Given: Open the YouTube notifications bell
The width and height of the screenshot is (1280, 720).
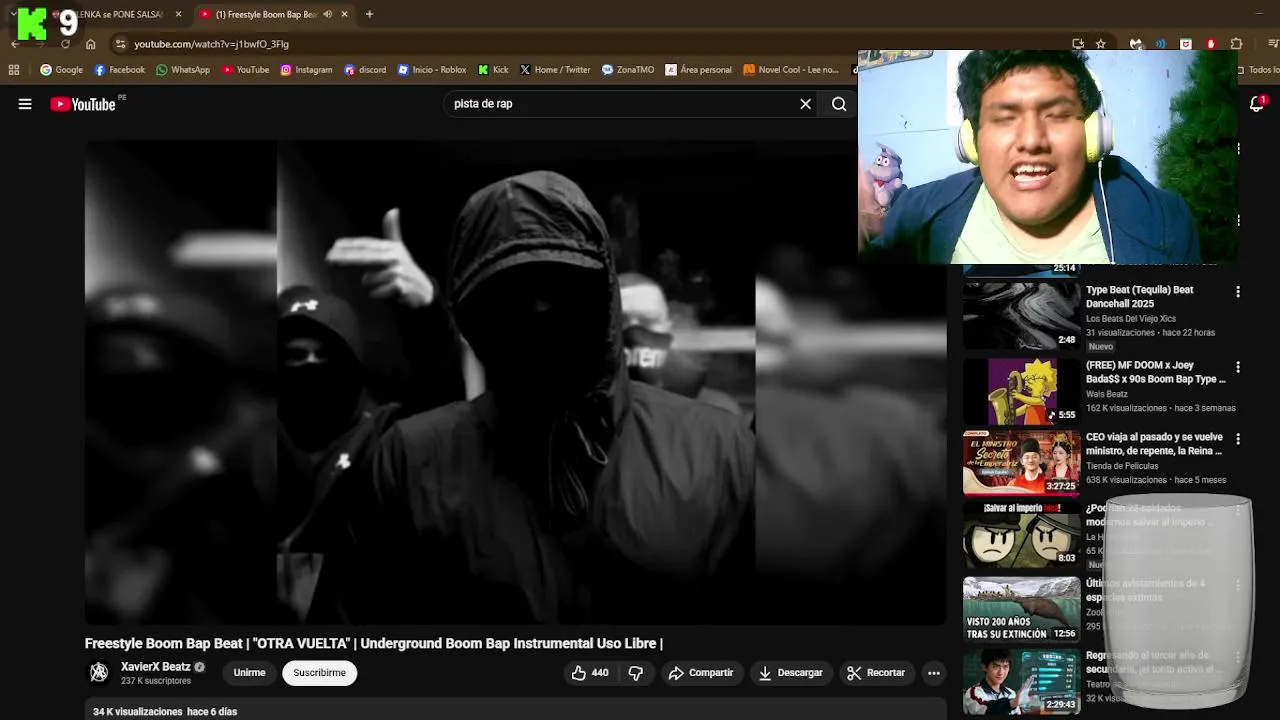Looking at the screenshot, I should [1257, 104].
